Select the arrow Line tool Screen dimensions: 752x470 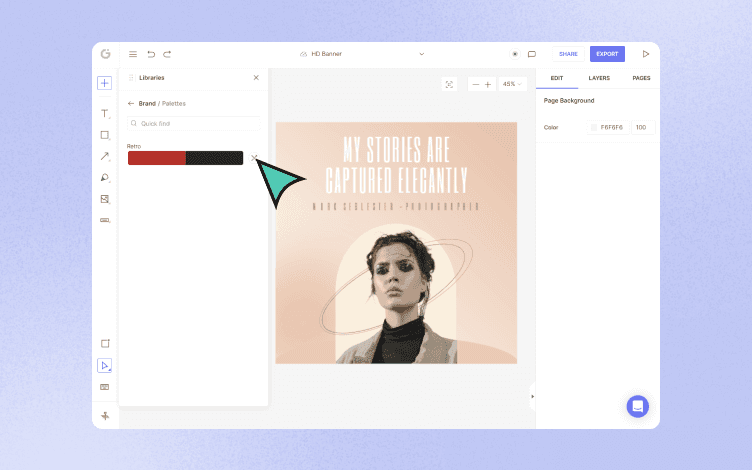coord(105,156)
